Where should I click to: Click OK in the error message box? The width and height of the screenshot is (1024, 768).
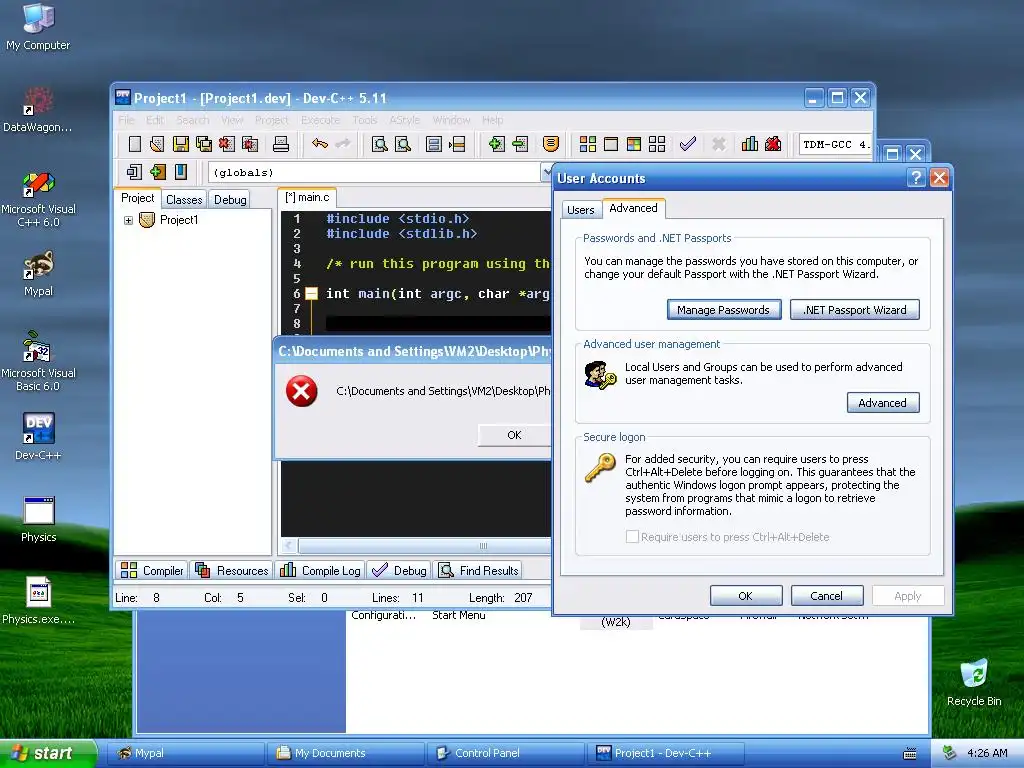click(x=515, y=435)
